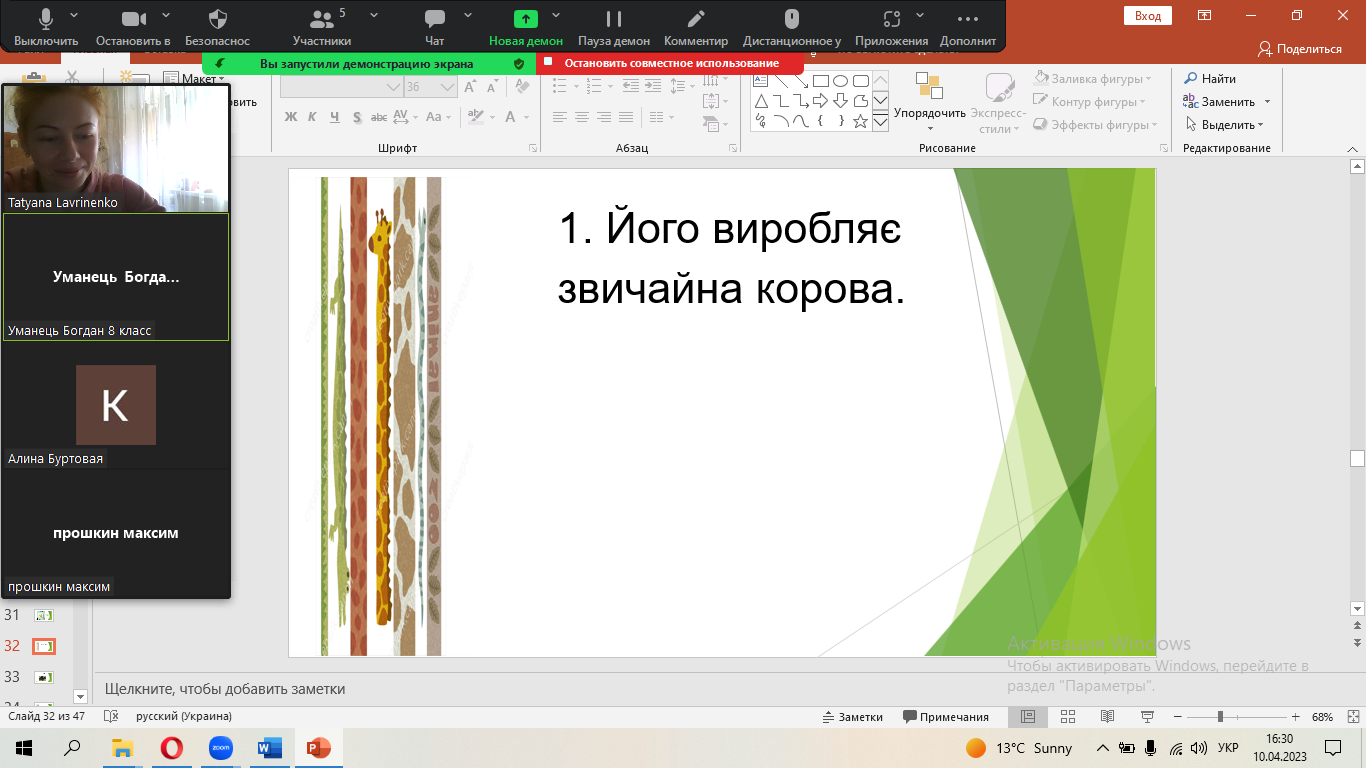Switch to Slide Sorter view
Image resolution: width=1366 pixels, height=768 pixels.
click(1068, 717)
